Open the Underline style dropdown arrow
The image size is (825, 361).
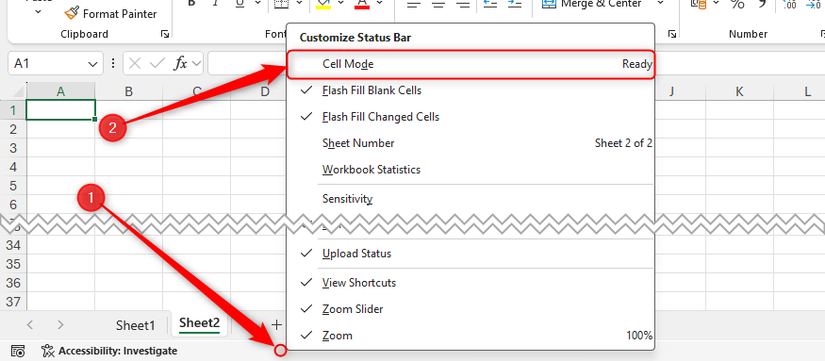click(x=257, y=3)
